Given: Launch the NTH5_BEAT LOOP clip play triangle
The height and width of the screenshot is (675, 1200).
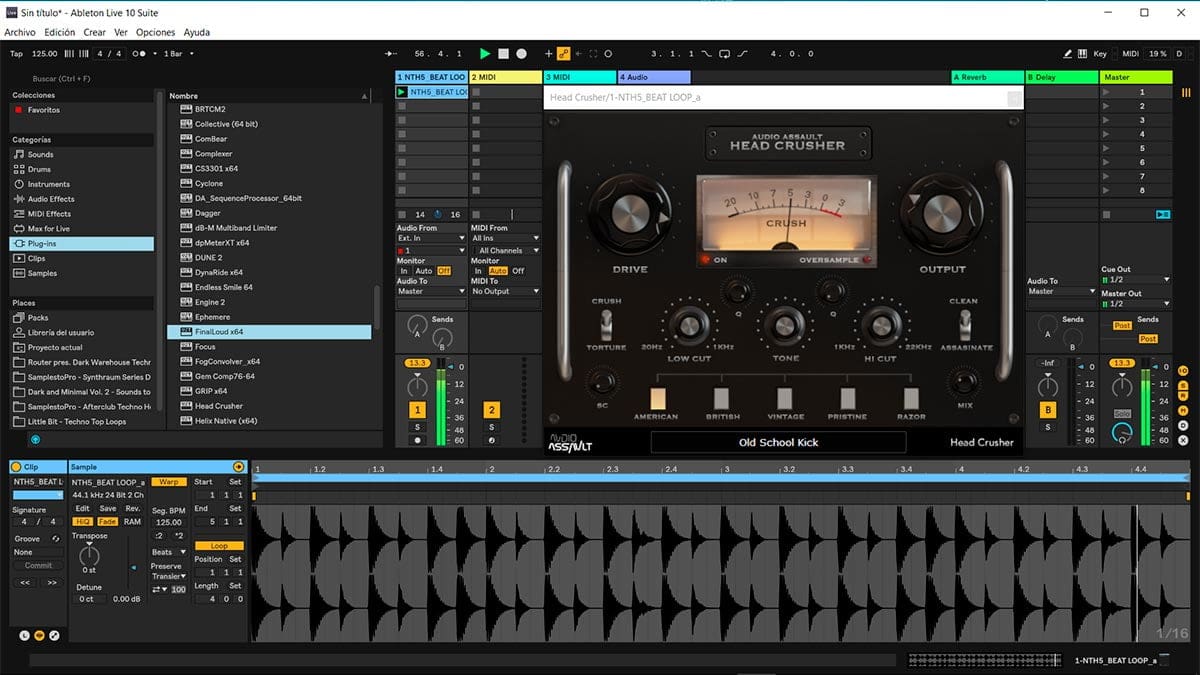Looking at the screenshot, I should tap(402, 92).
